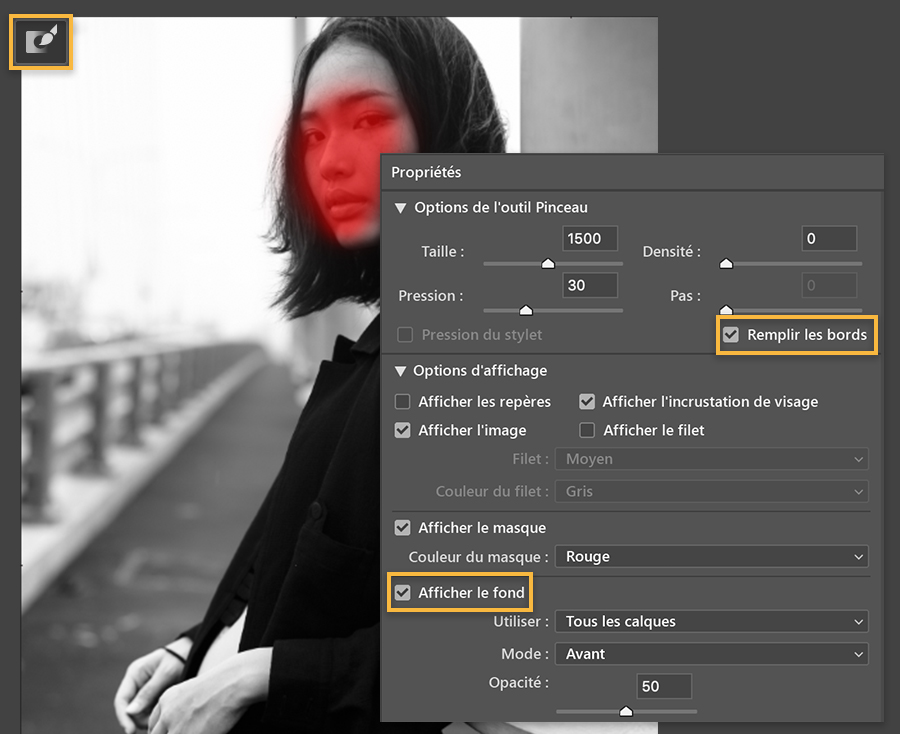
Task: Click the Opacité slider handle
Action: click(x=626, y=712)
